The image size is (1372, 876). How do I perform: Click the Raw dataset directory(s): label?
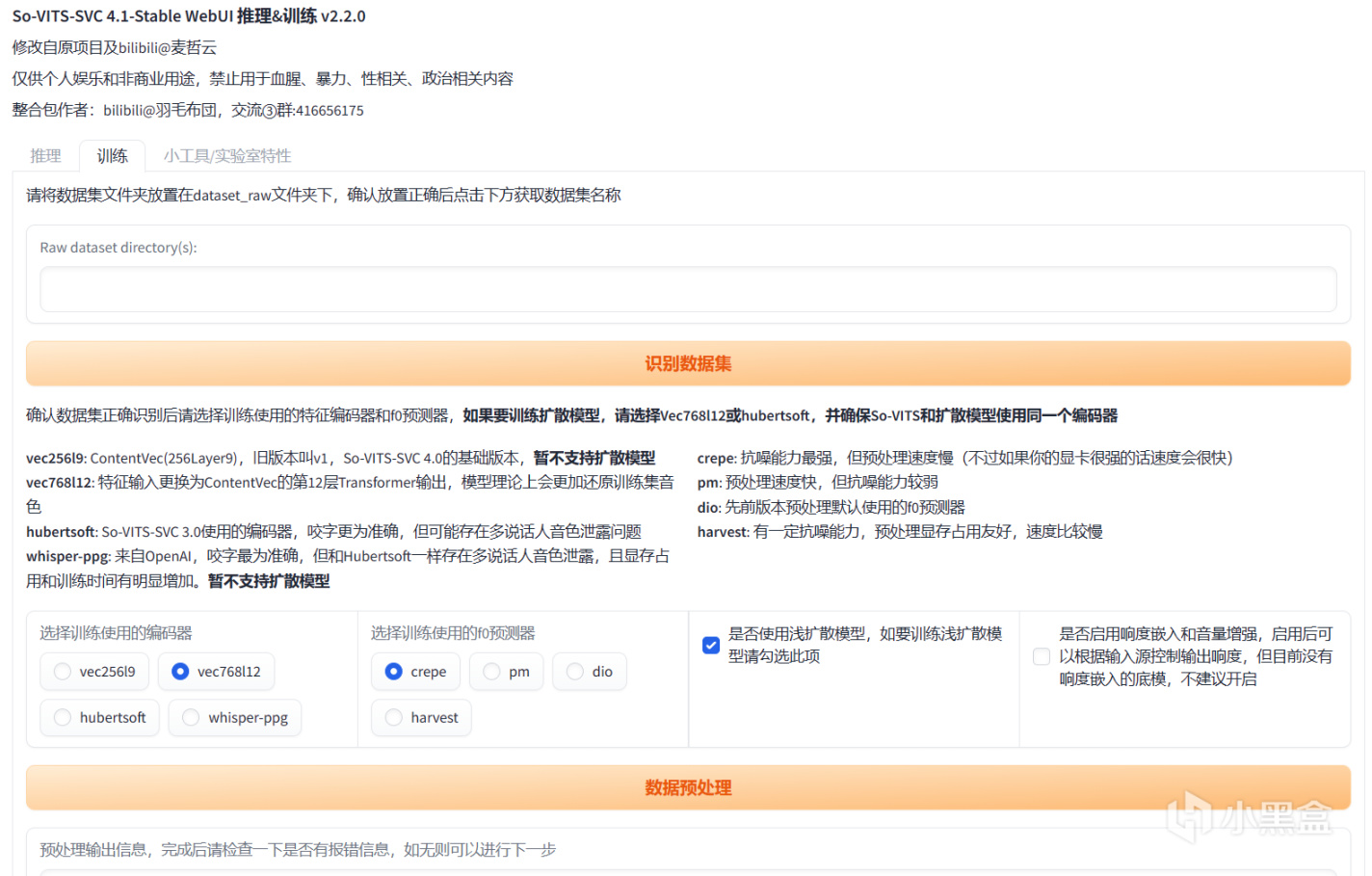click(x=119, y=248)
